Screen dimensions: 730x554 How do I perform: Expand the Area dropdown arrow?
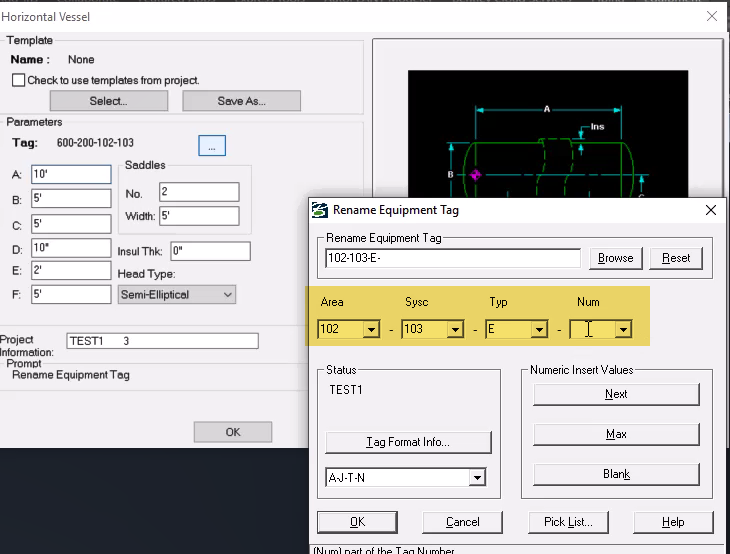pos(371,330)
